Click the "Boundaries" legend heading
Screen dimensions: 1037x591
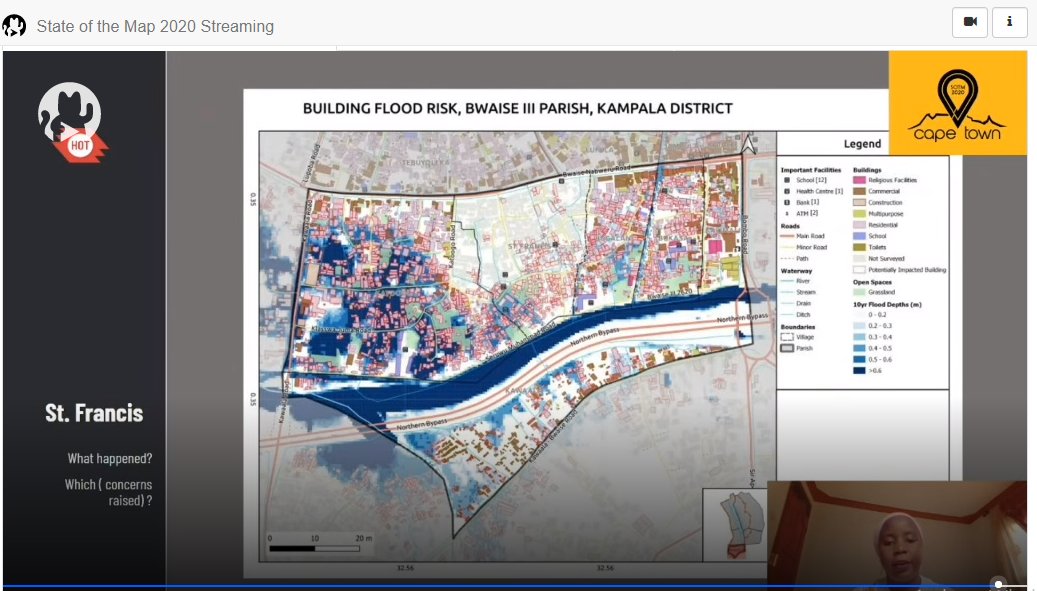point(798,327)
